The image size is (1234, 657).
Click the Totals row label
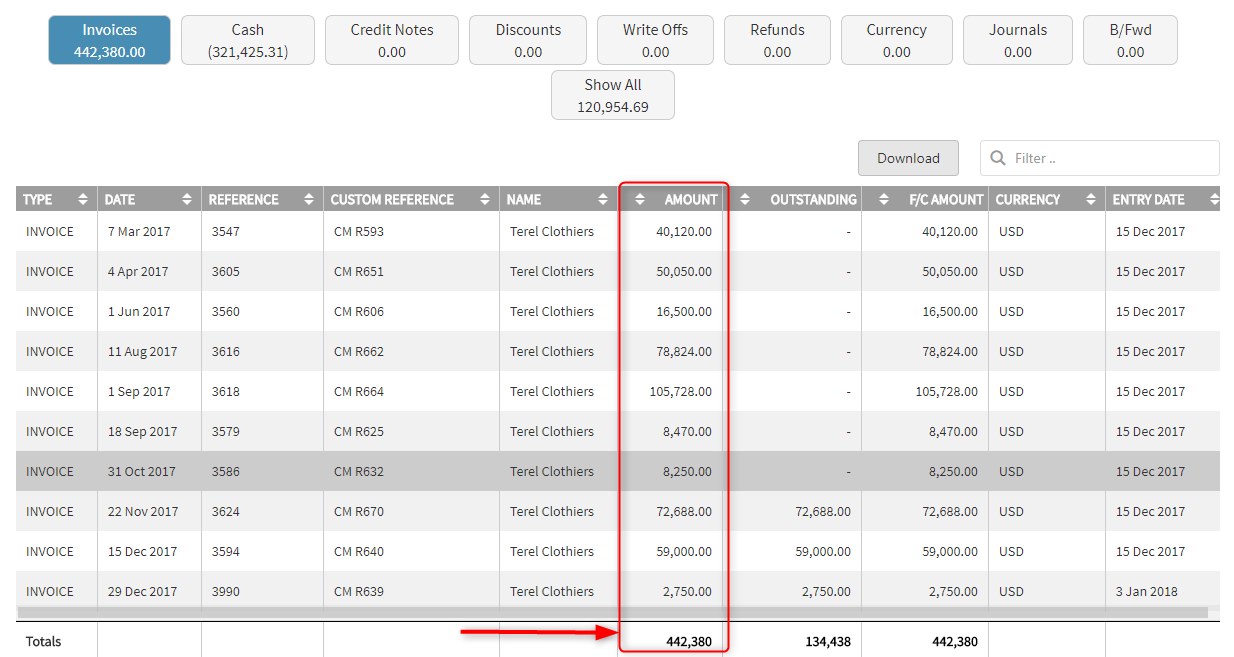point(44,641)
